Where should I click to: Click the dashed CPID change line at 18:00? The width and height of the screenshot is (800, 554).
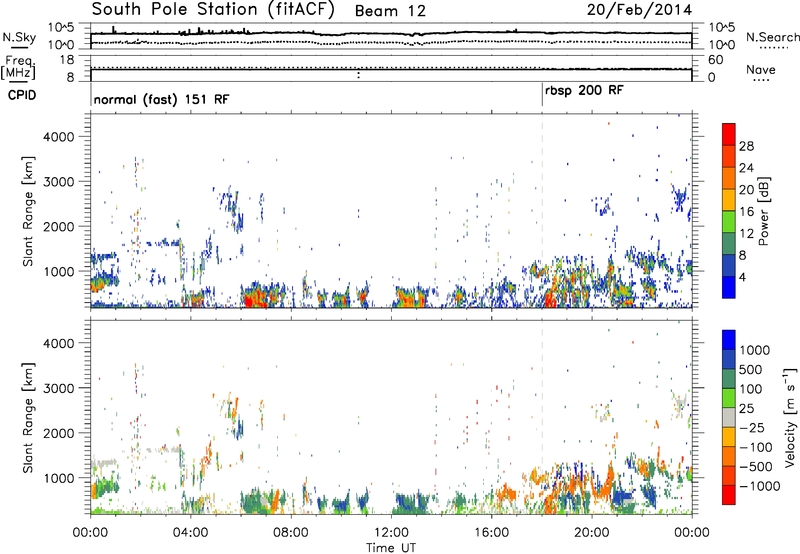coord(542,209)
